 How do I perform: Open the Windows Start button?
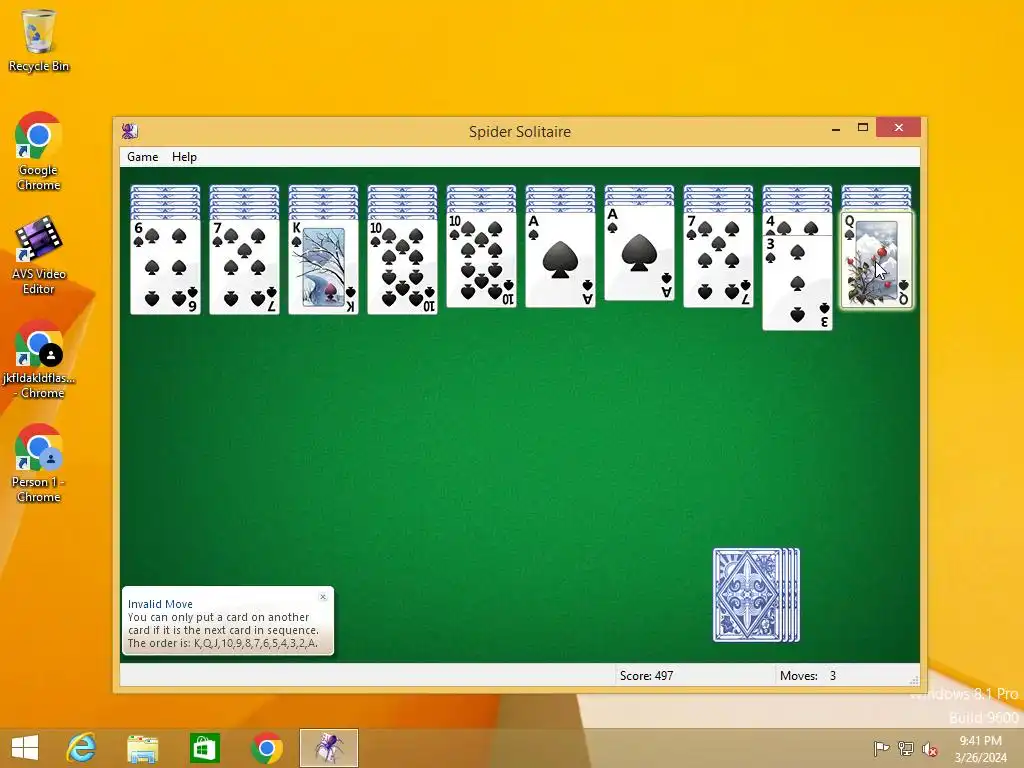point(25,748)
